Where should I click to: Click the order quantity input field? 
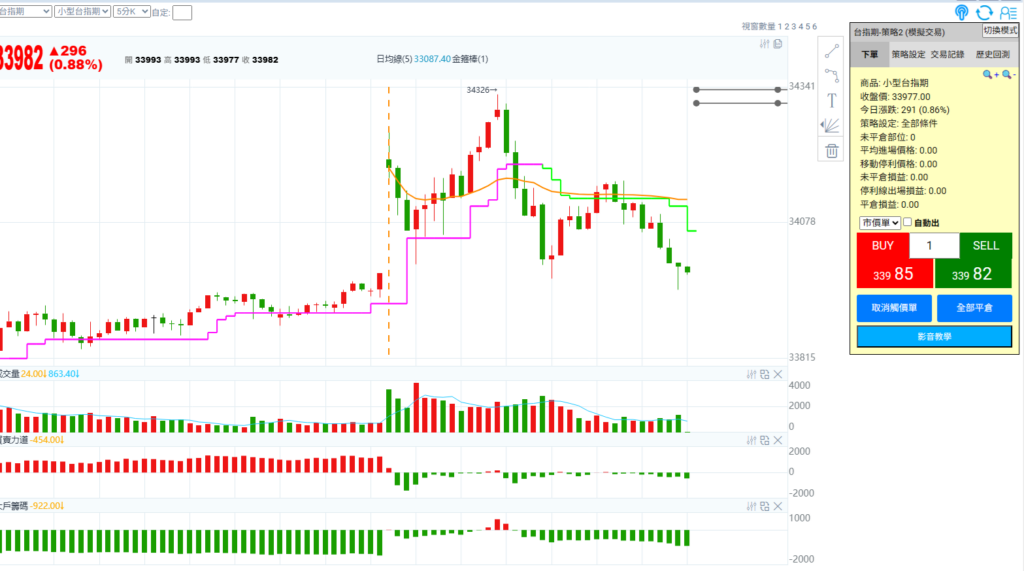(934, 246)
